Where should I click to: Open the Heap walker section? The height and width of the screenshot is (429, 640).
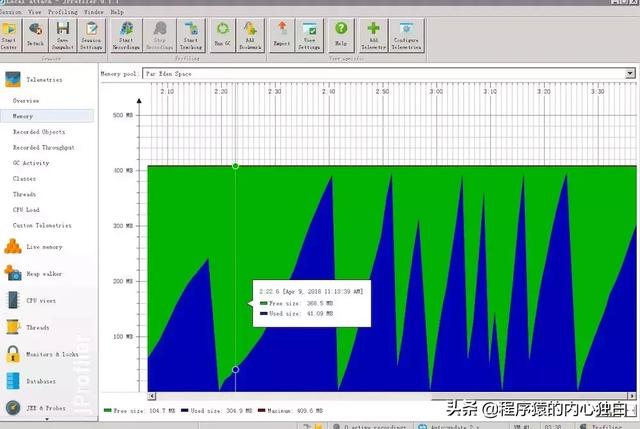pyautogui.click(x=44, y=274)
